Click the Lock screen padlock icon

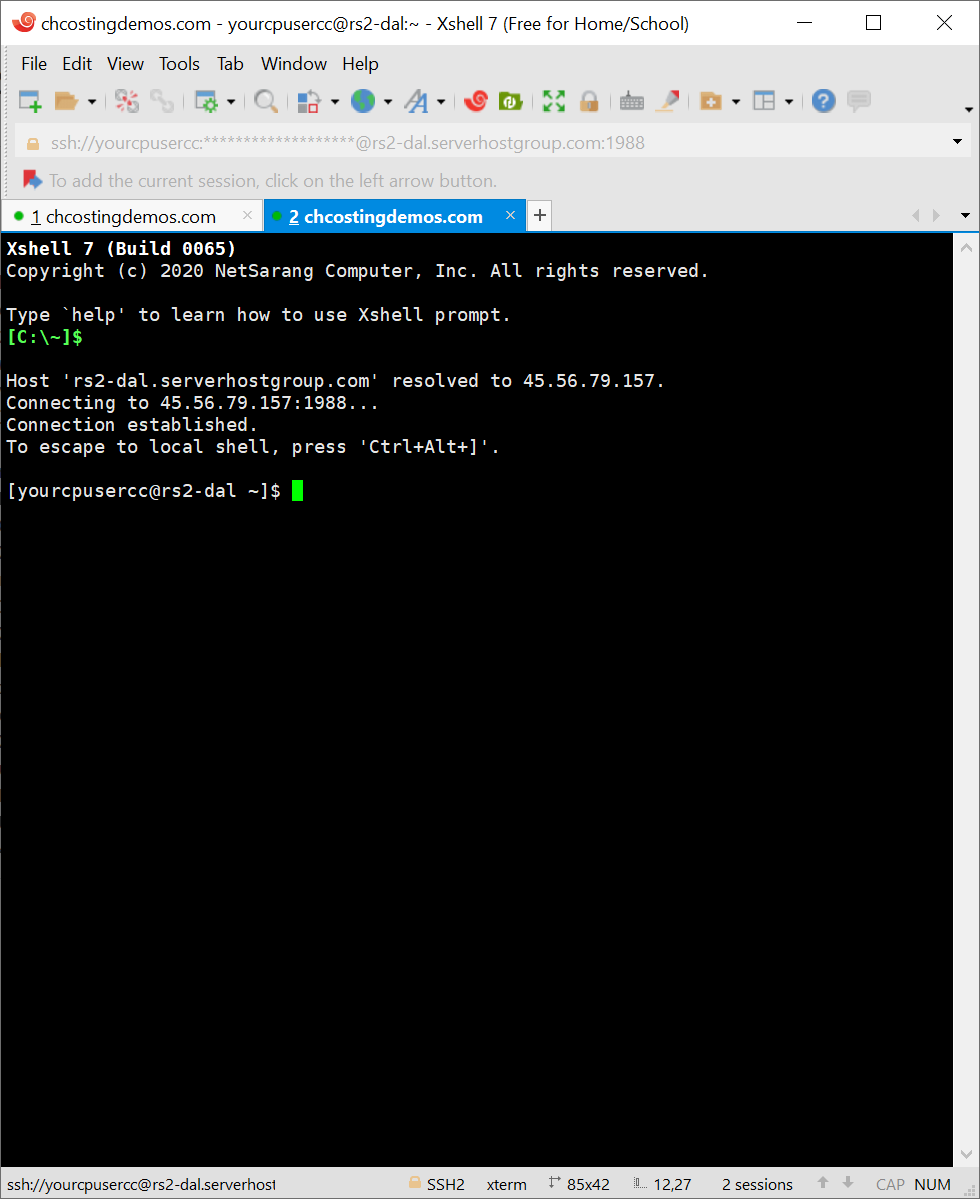pyautogui.click(x=589, y=101)
